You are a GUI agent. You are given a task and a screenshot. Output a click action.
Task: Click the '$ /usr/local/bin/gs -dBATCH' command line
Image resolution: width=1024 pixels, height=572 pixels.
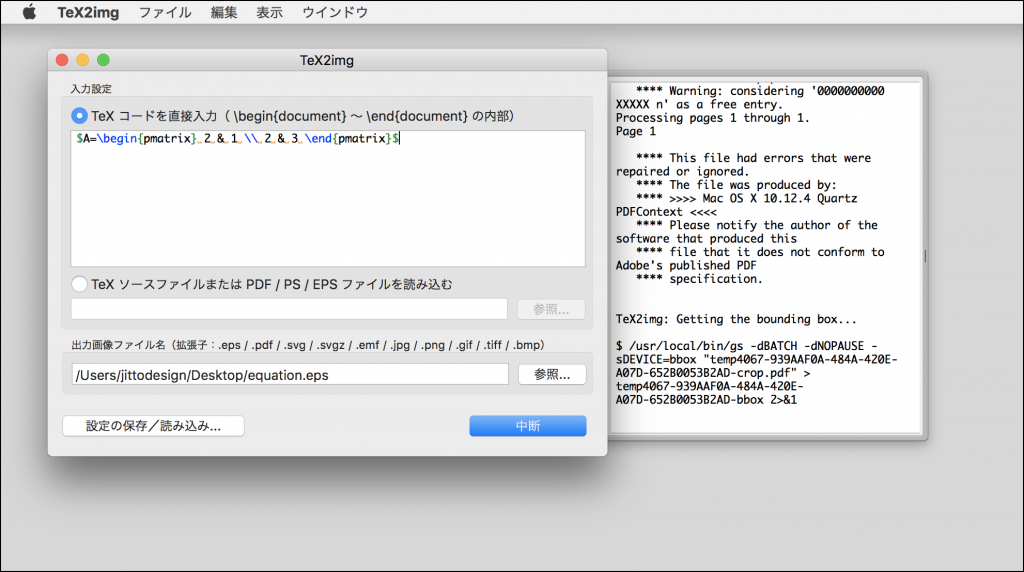746,346
